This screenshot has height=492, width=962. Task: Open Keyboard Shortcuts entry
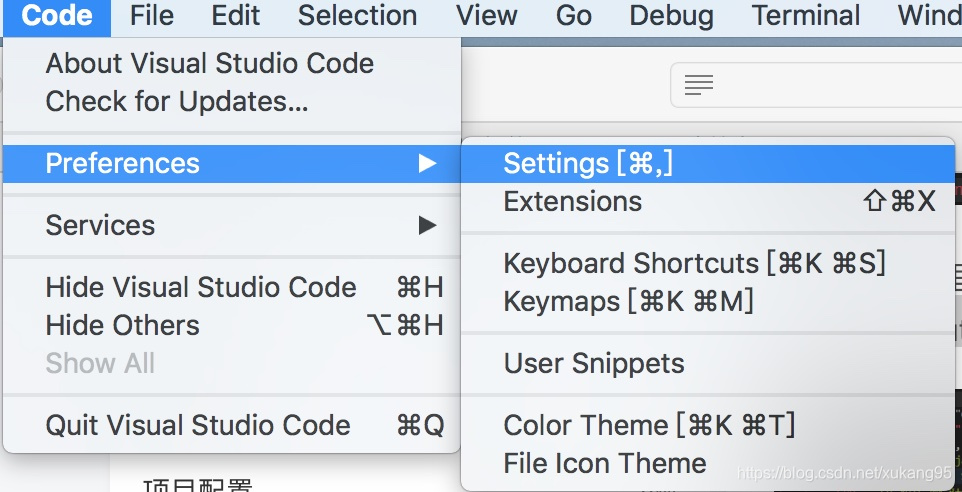708,264
